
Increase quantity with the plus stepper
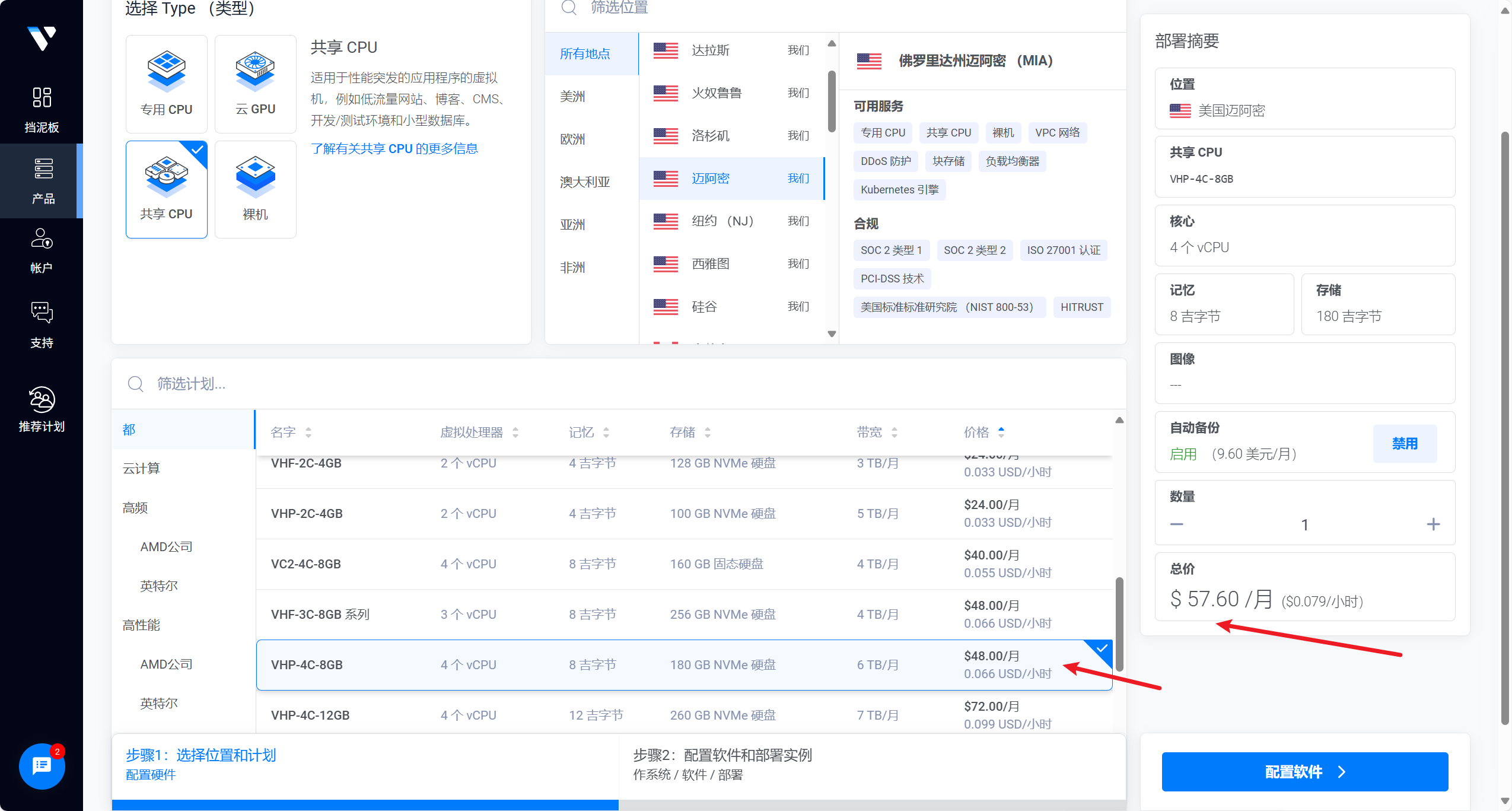(x=1433, y=524)
